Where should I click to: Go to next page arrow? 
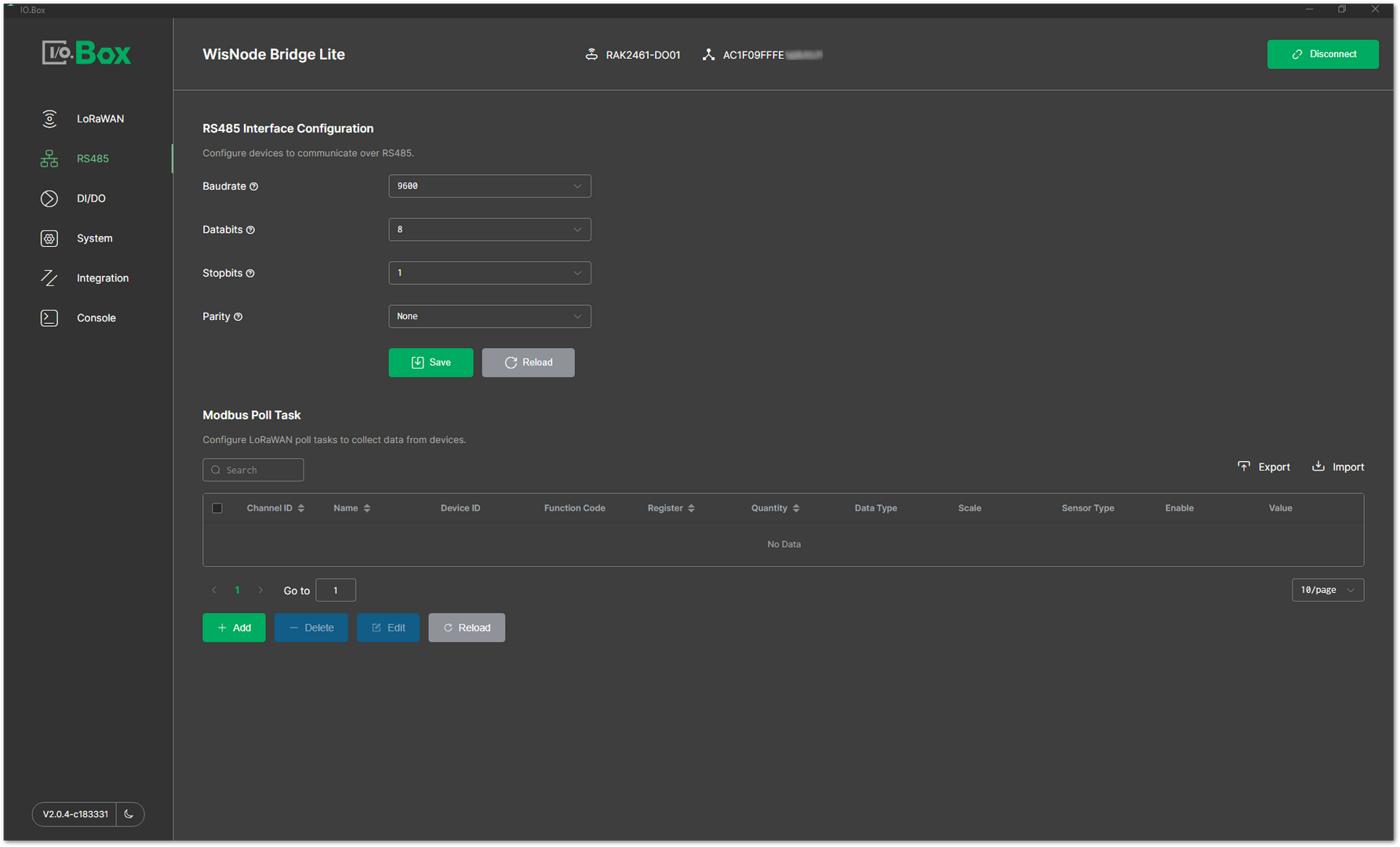260,591
